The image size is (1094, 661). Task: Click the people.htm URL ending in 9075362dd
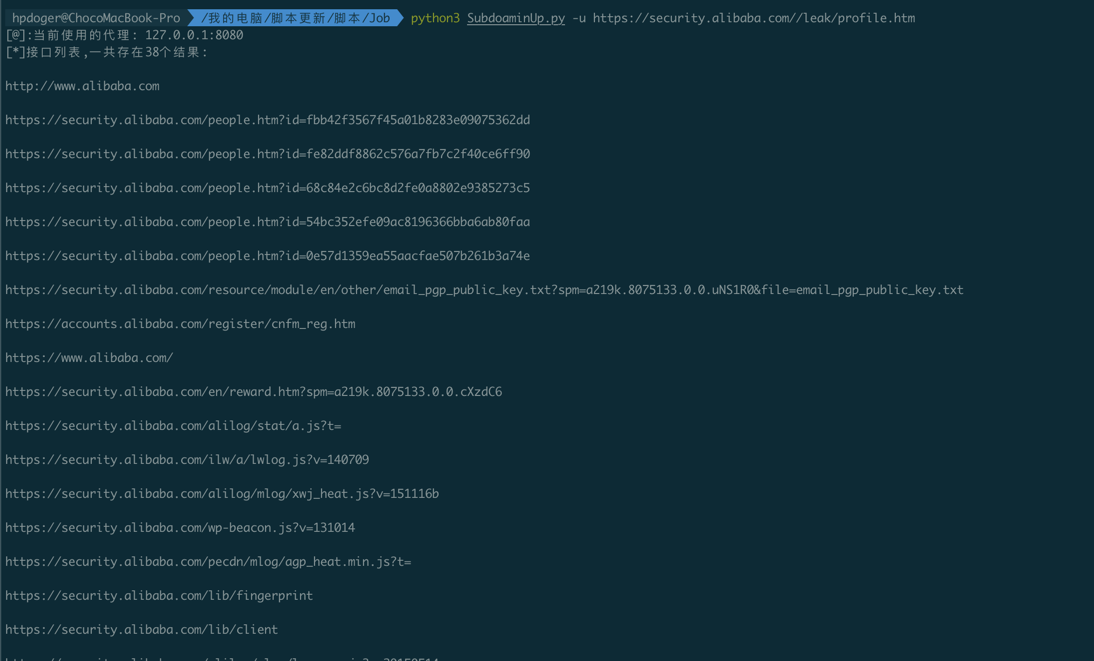pos(267,119)
